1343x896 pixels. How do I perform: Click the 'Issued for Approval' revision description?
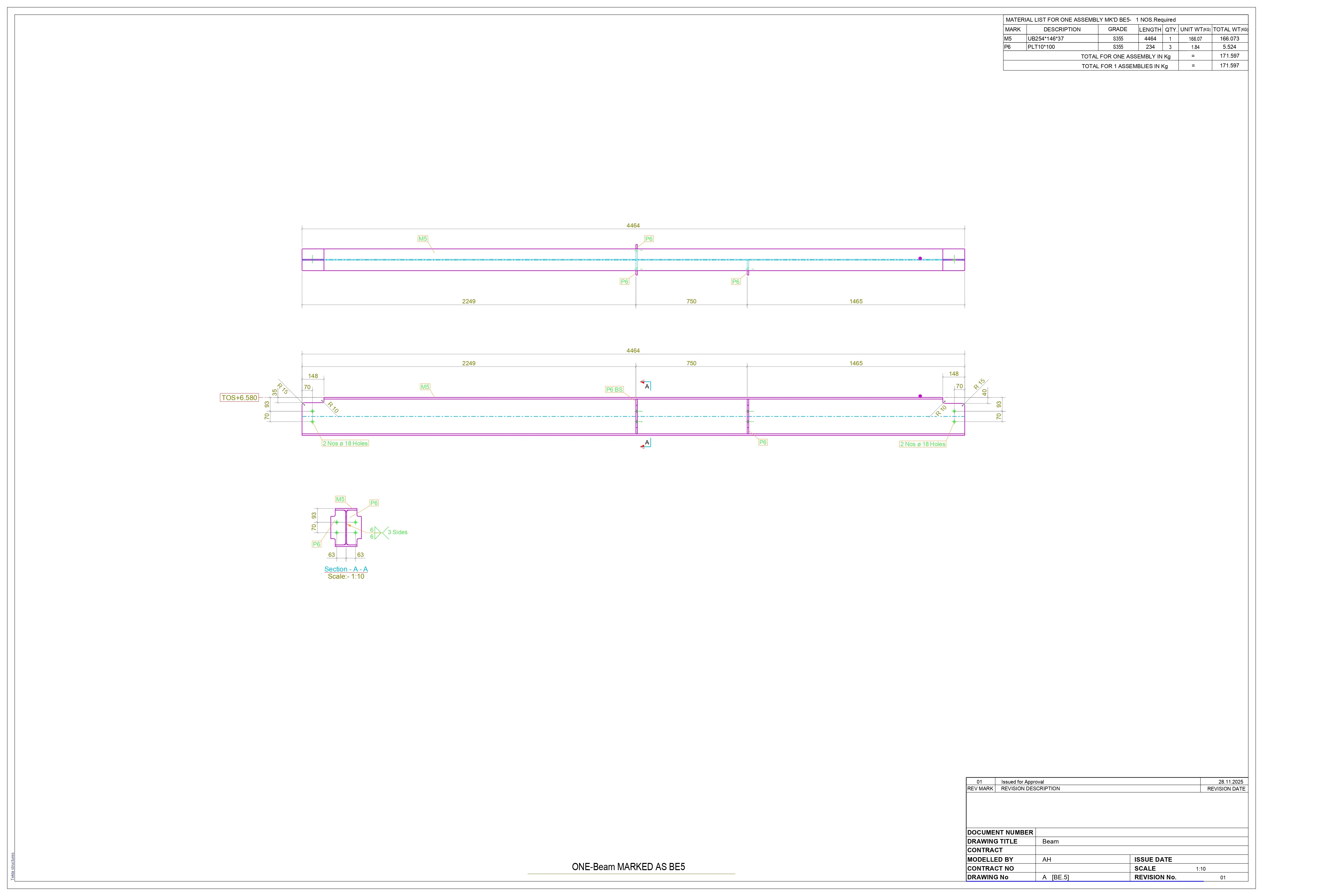tap(1022, 782)
